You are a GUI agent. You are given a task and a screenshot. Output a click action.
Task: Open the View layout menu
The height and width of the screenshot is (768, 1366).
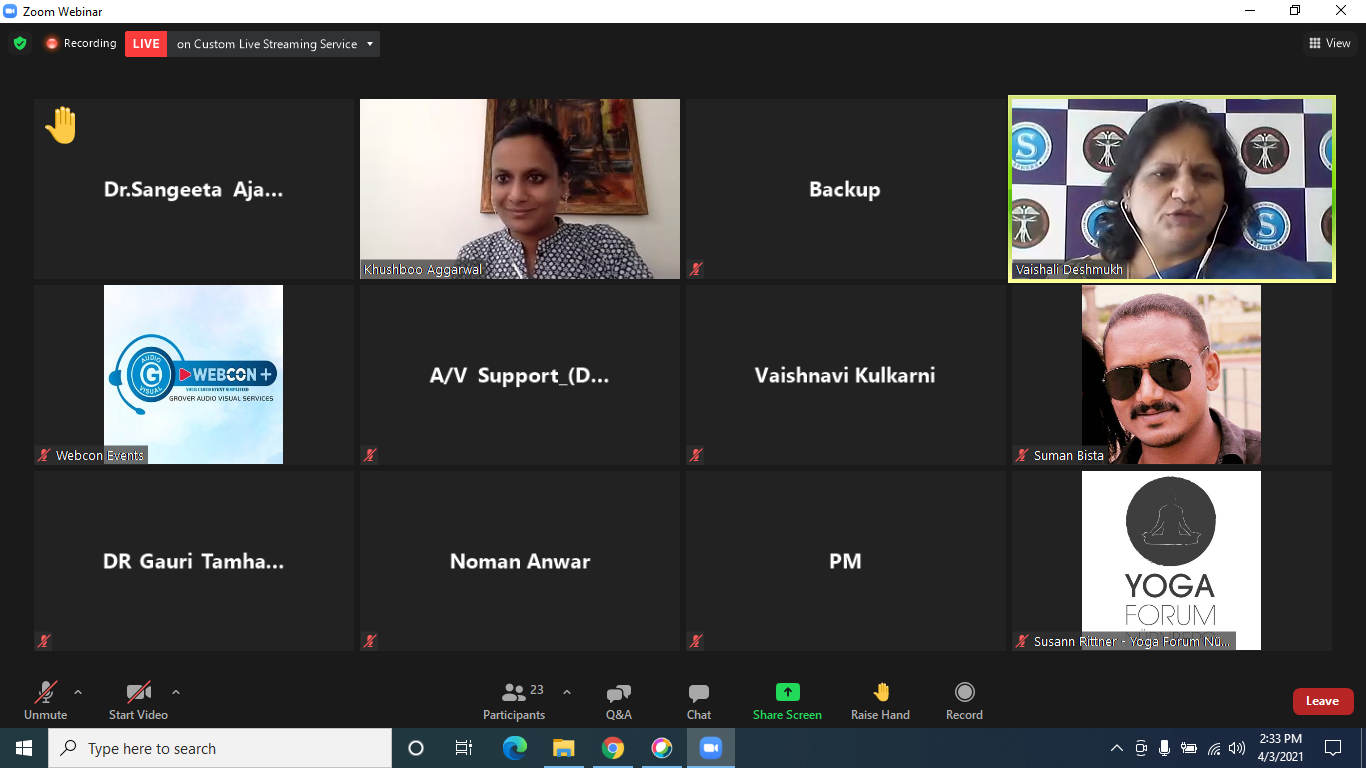(1329, 43)
